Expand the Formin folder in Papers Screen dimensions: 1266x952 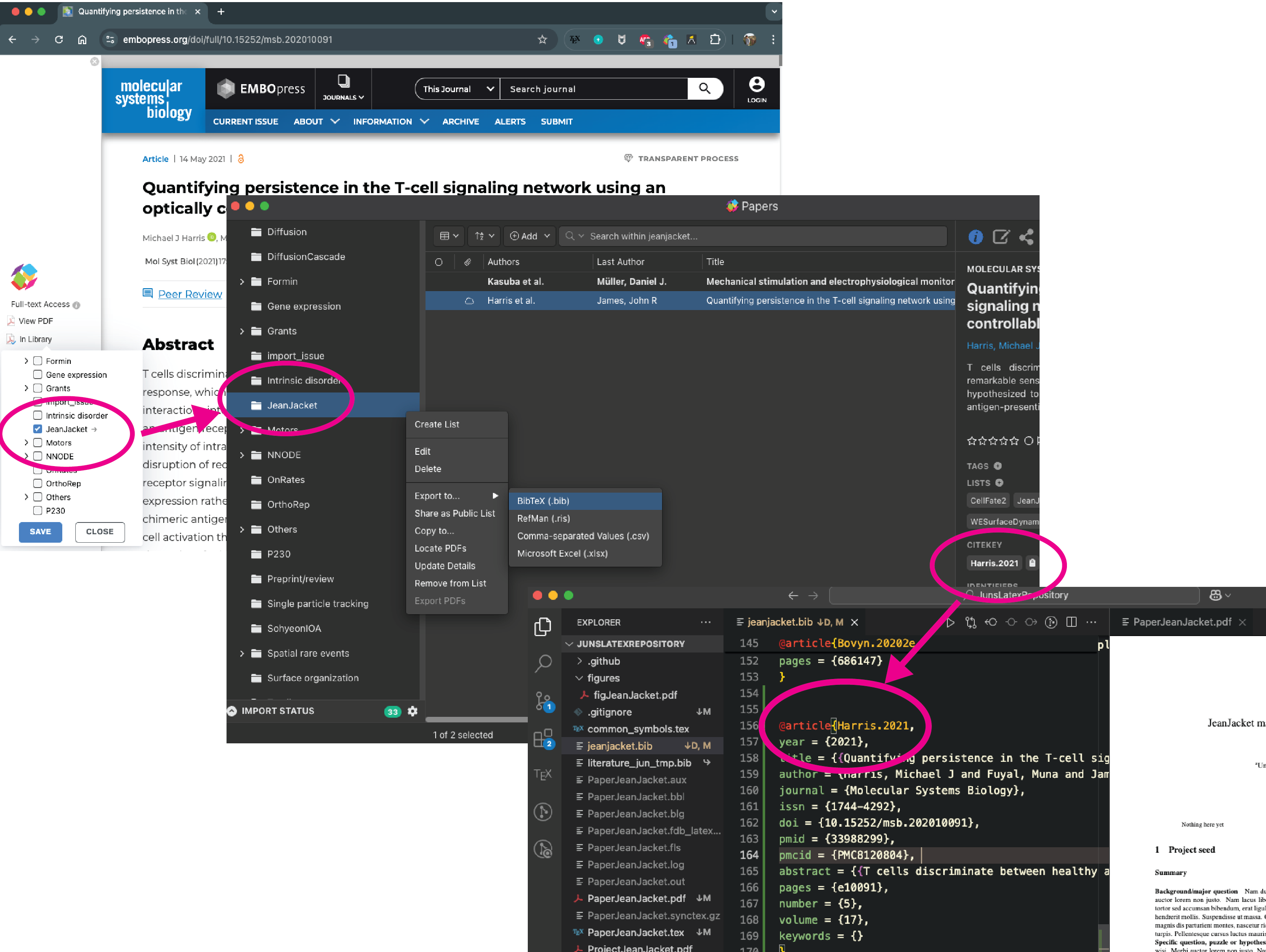point(242,281)
